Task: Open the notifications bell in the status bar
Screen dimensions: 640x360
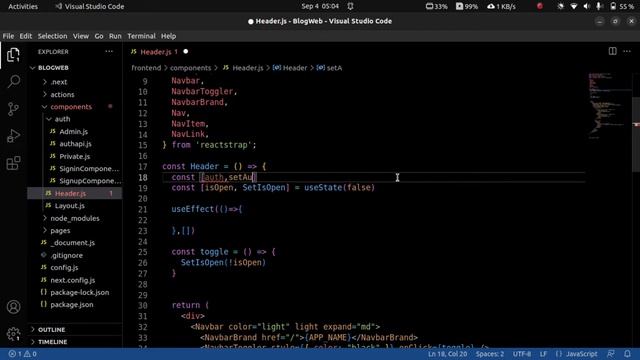Action: [627, 354]
